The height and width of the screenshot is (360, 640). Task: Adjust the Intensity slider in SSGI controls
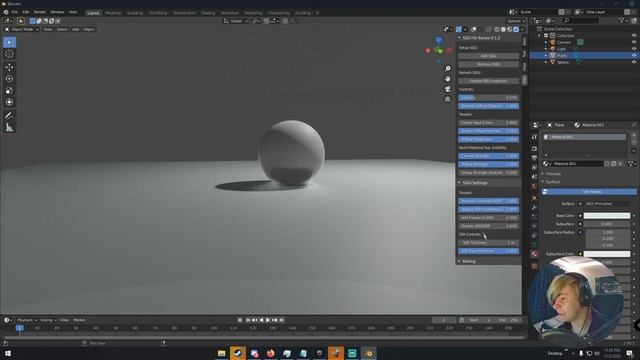point(489,98)
